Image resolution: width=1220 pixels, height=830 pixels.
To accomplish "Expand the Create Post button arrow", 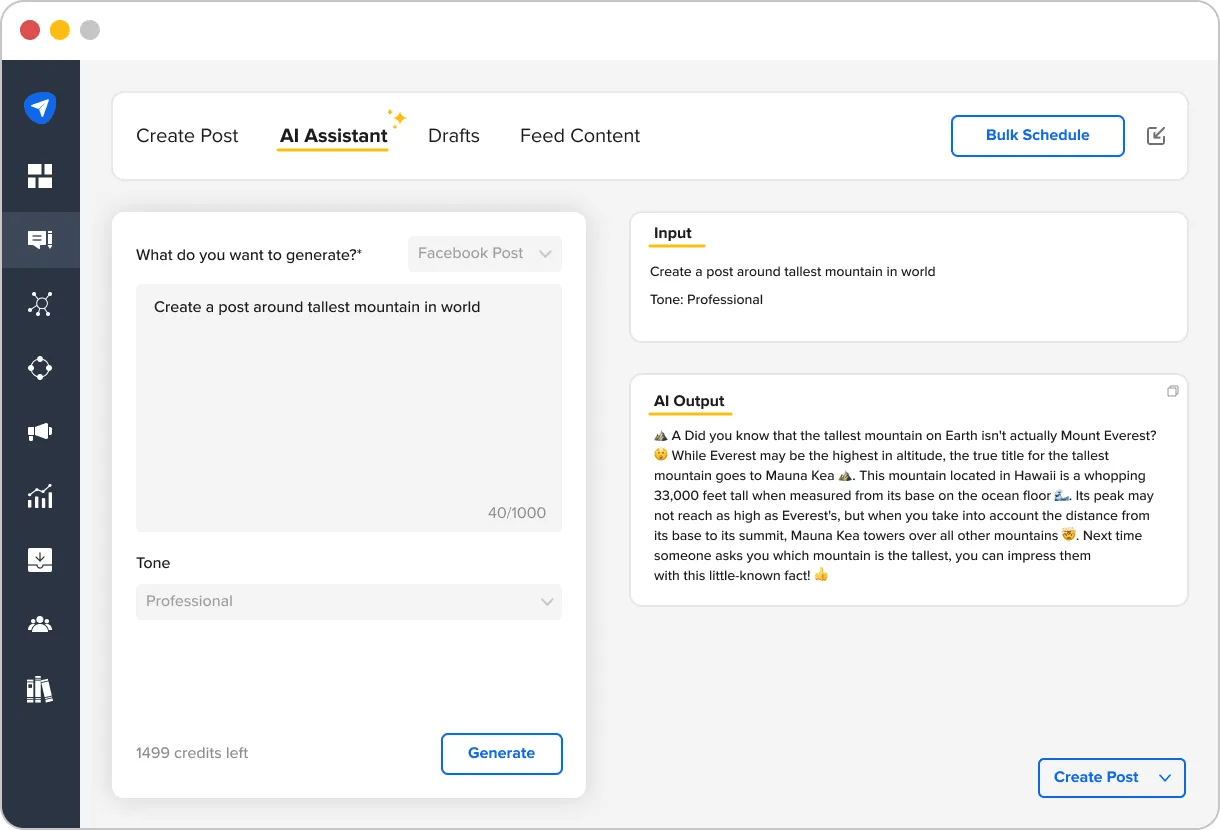I will pos(1164,778).
